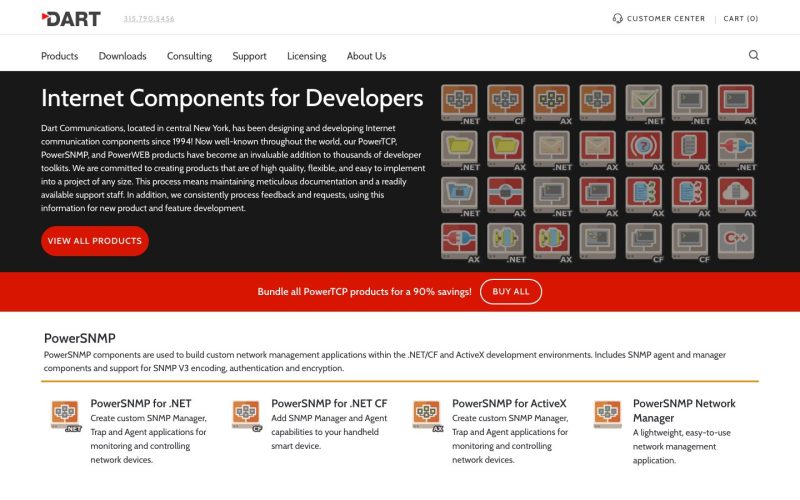Select the green checkmark .NET product icon
The width and height of the screenshot is (800, 500).
point(644,103)
